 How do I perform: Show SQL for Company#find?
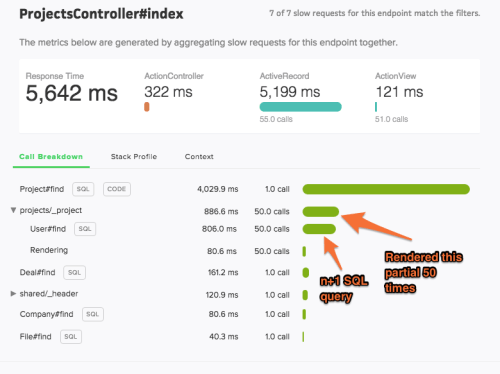tap(93, 314)
